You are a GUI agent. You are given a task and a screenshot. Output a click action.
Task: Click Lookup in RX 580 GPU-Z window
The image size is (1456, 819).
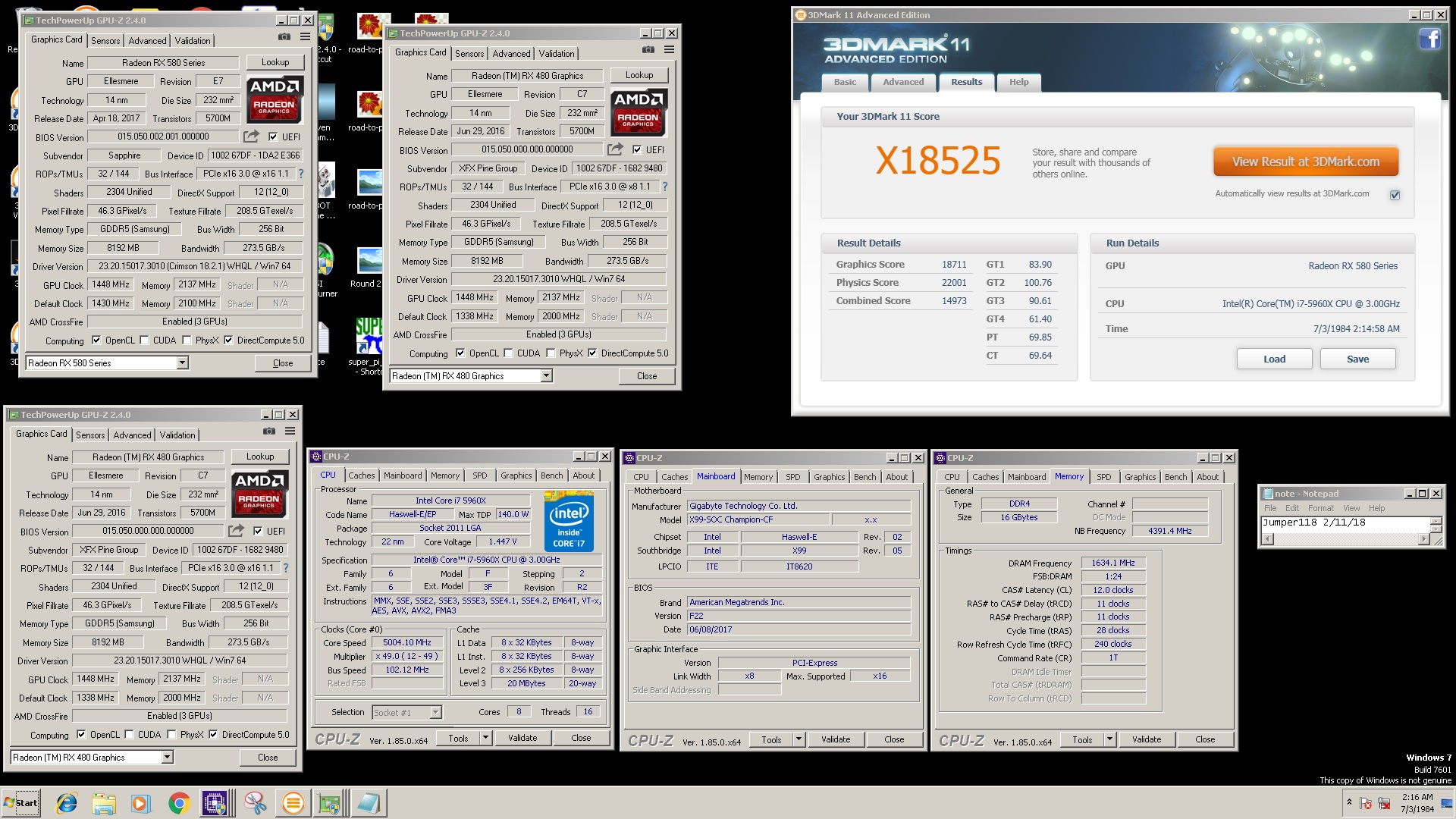coord(275,62)
